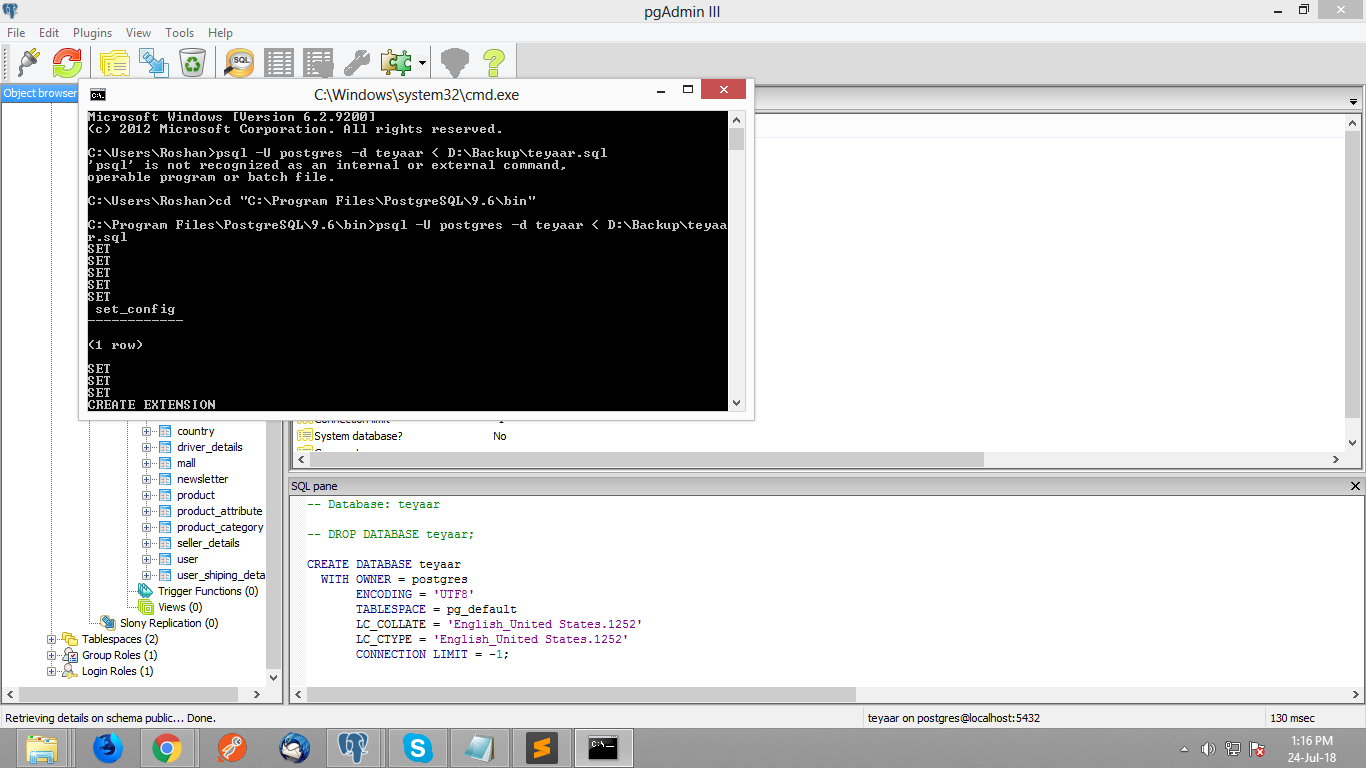Image resolution: width=1366 pixels, height=768 pixels.
Task: Open File menu
Action: pyautogui.click(x=16, y=33)
